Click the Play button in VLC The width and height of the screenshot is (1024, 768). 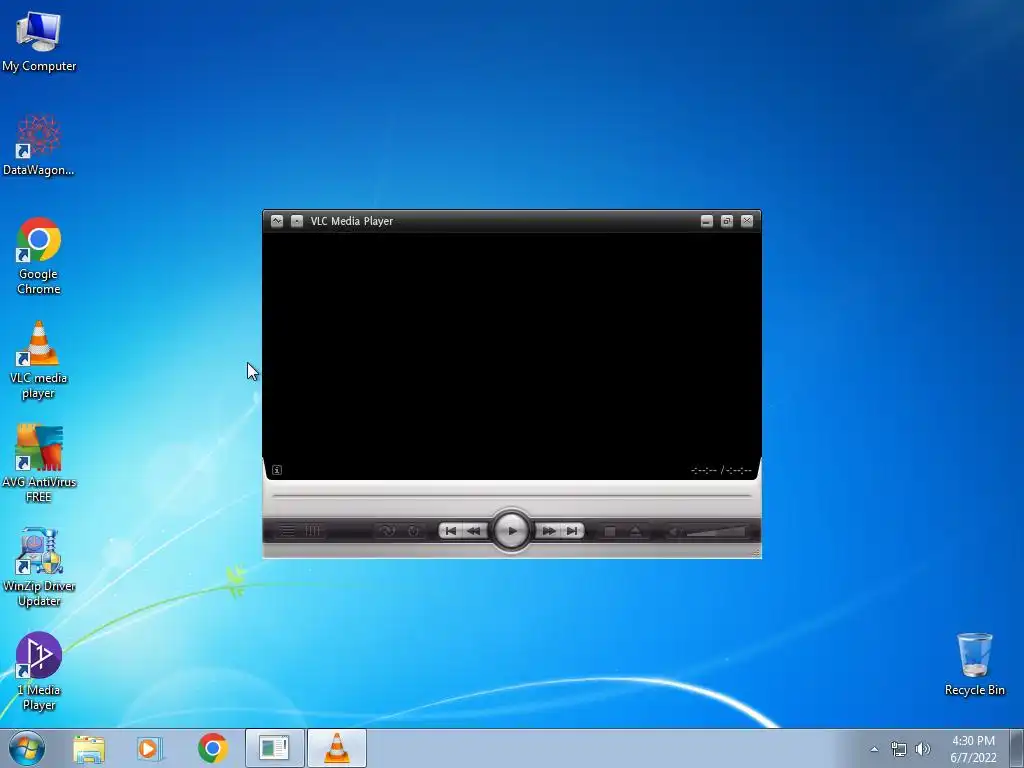511,530
